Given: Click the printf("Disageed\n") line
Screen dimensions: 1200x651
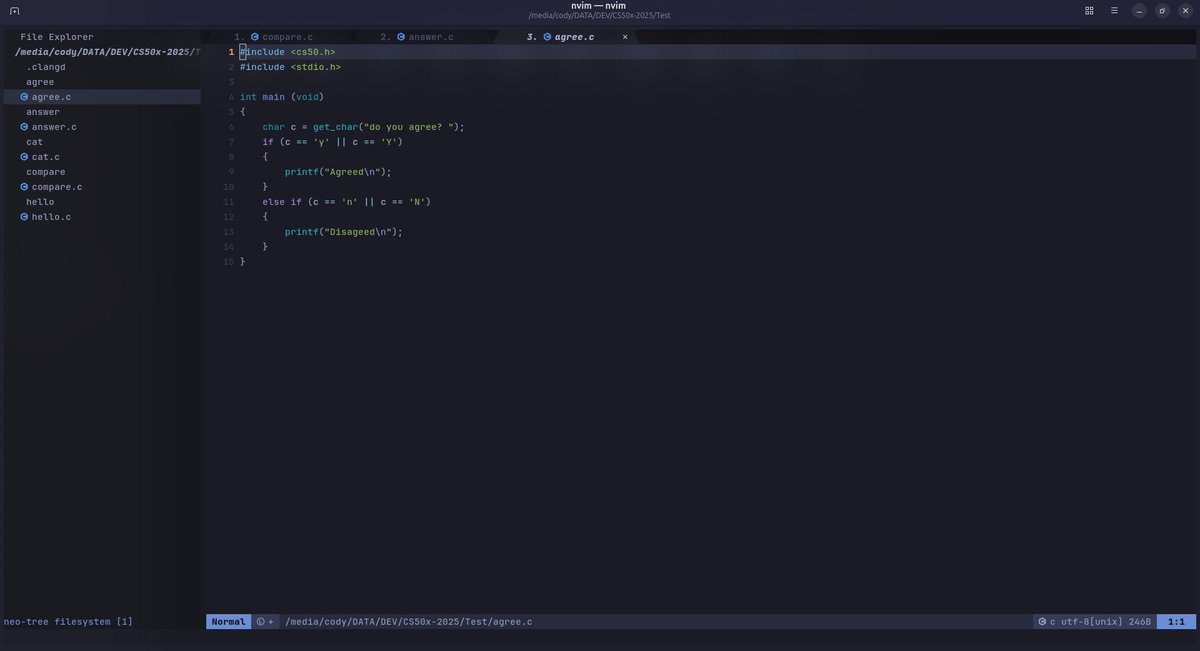Looking at the screenshot, I should [x=344, y=232].
